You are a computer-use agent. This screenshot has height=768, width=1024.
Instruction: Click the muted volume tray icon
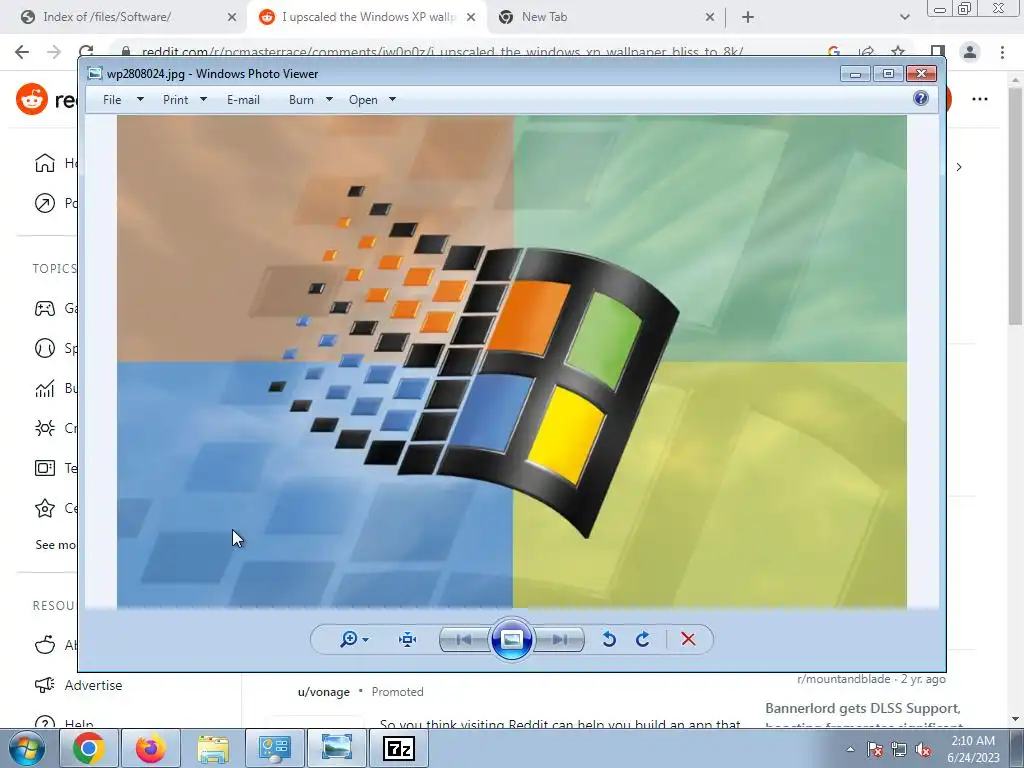click(x=923, y=750)
